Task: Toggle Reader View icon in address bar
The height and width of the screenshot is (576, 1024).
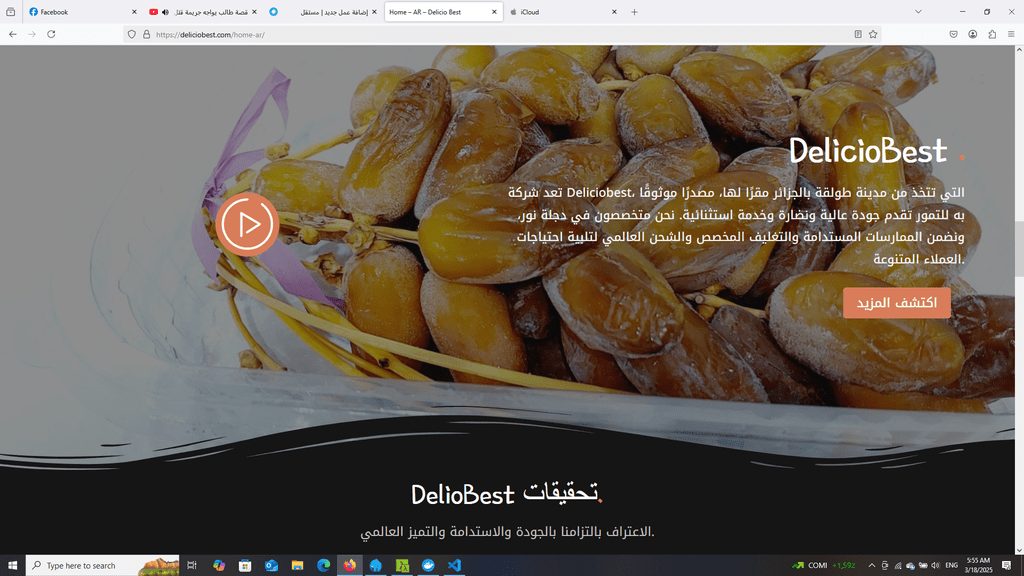Action: (858, 35)
